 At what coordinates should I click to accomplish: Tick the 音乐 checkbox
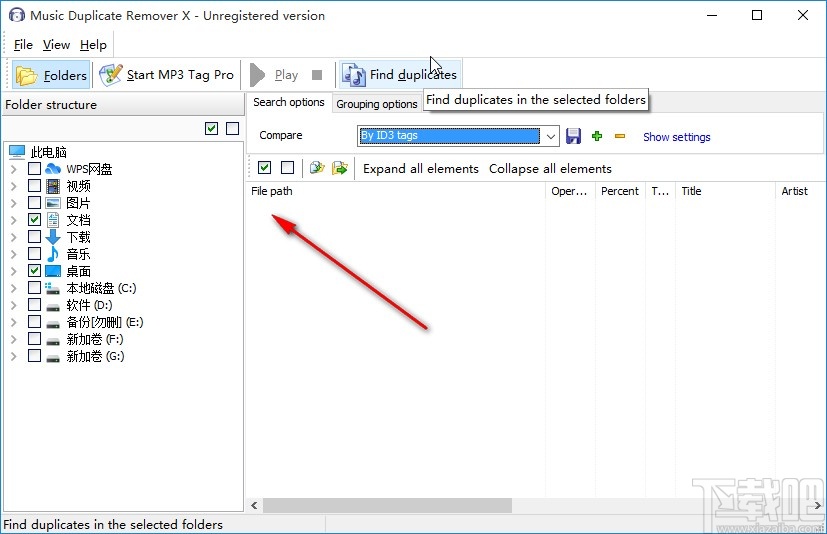[34, 254]
